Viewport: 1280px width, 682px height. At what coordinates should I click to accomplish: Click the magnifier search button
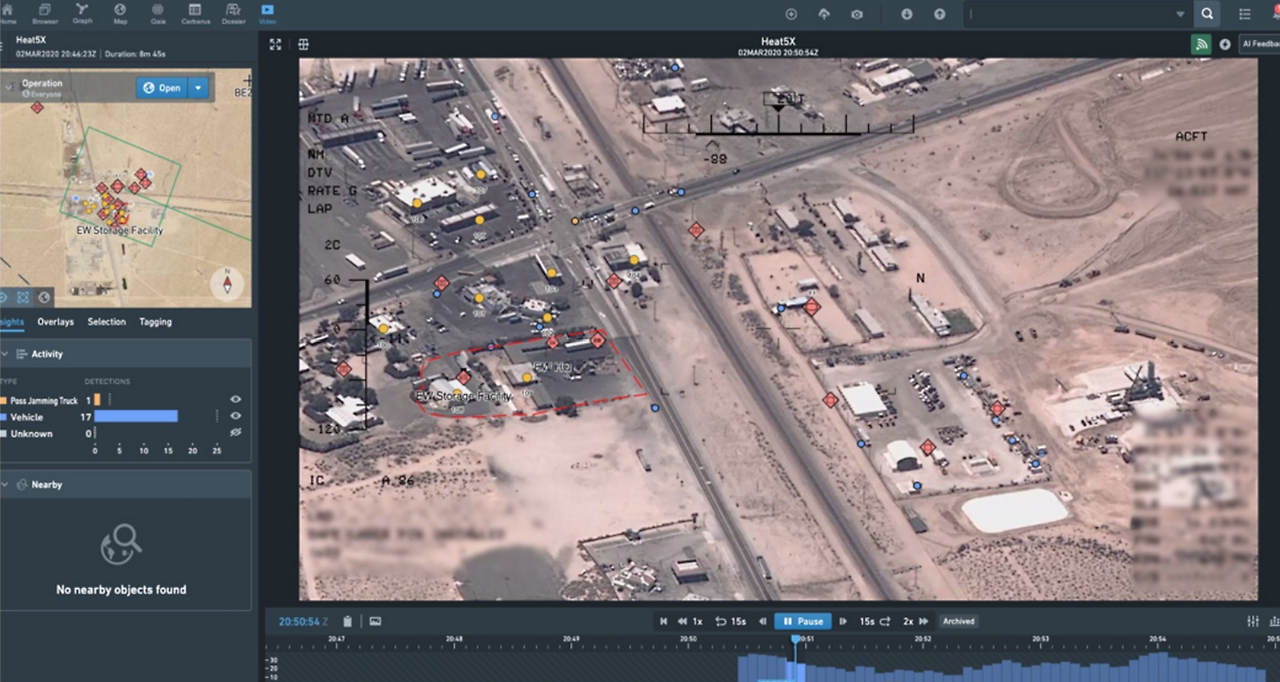coord(1207,14)
